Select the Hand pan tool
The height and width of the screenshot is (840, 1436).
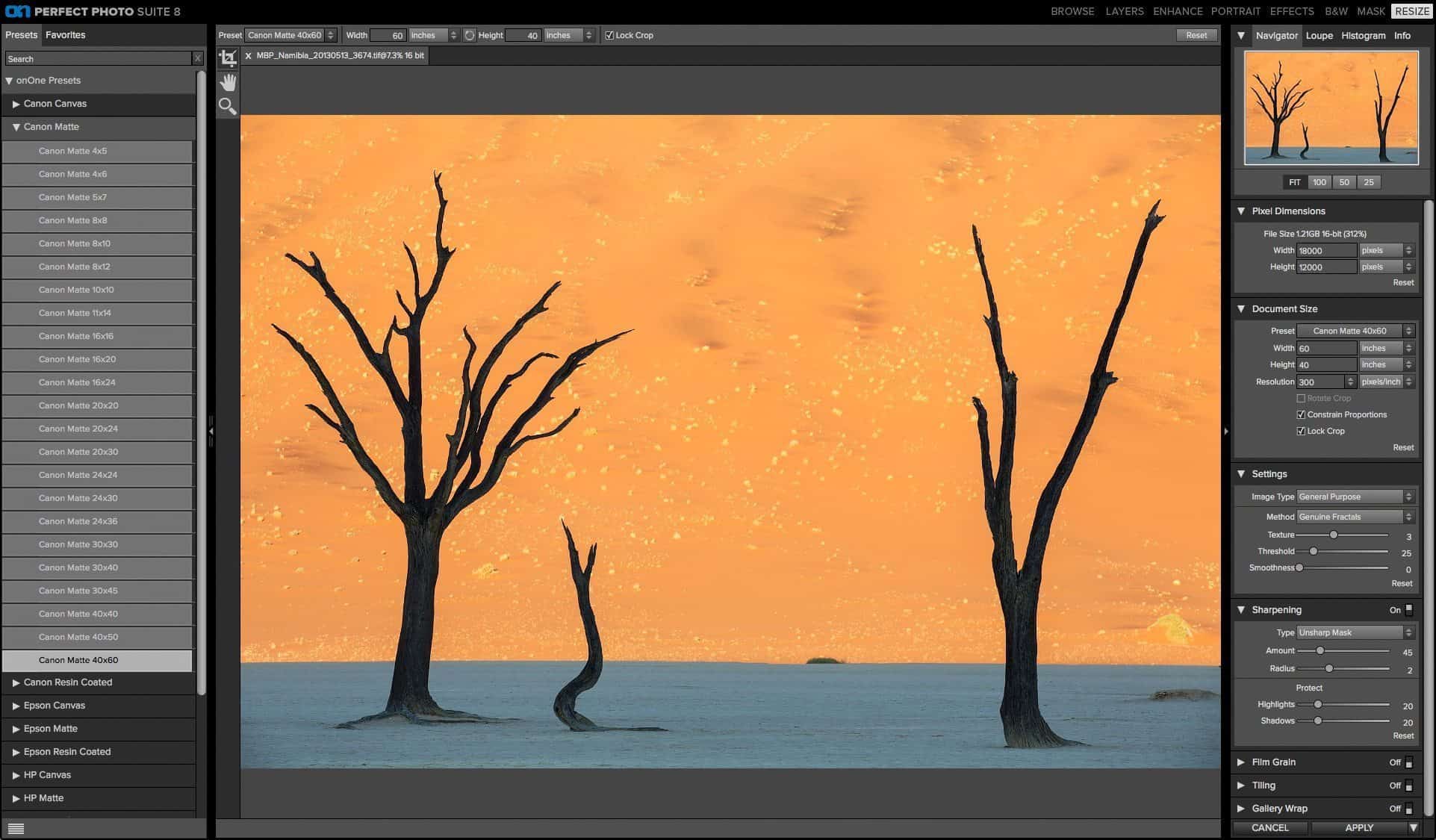pyautogui.click(x=228, y=82)
